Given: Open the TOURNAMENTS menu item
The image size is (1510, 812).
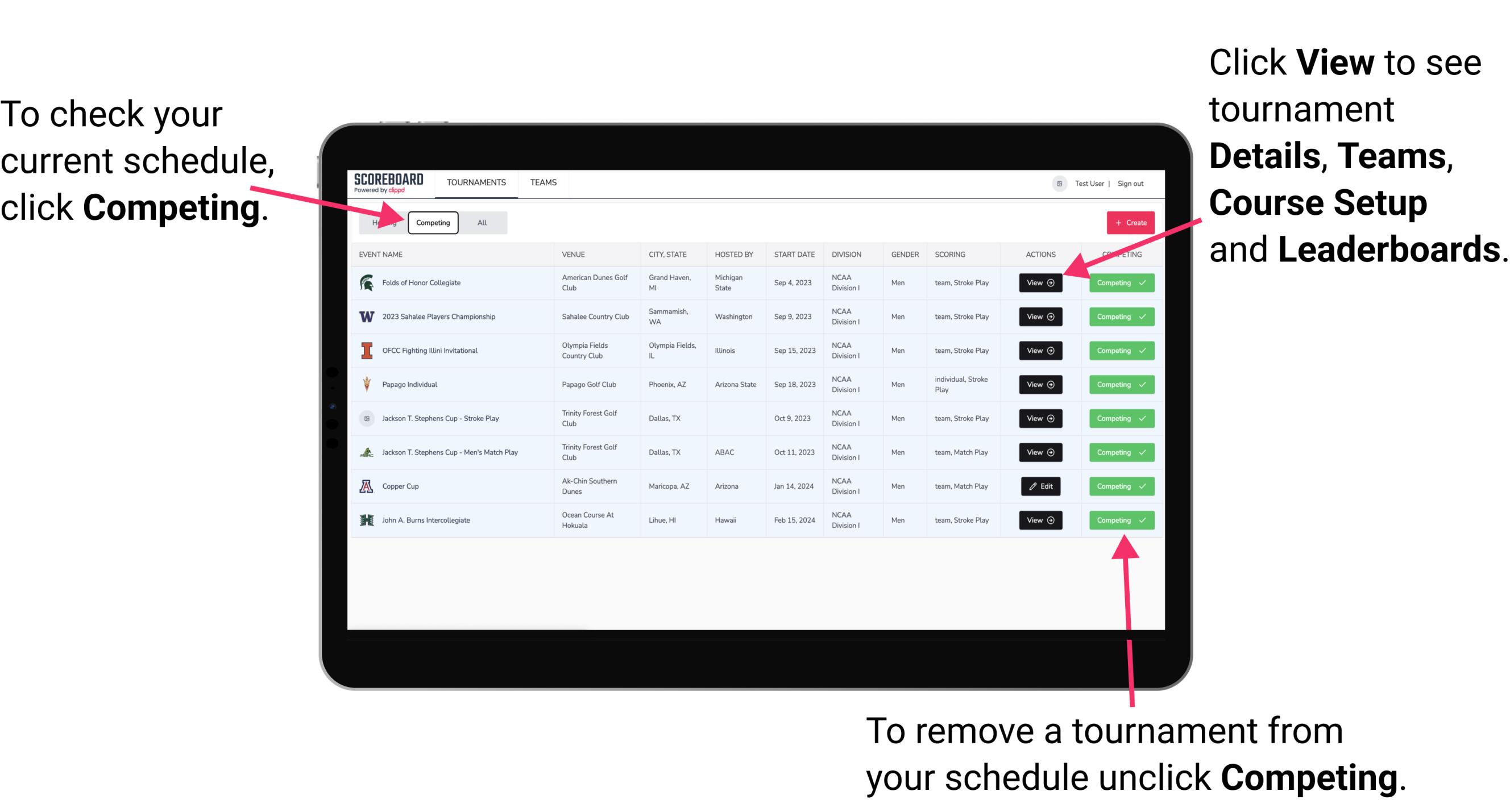Looking at the screenshot, I should pyautogui.click(x=476, y=182).
